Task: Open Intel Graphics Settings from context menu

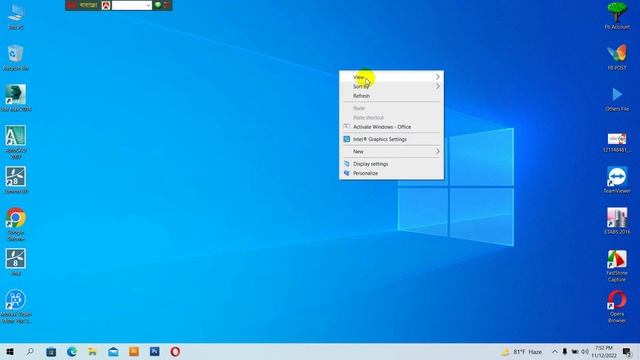Action: 391,139
